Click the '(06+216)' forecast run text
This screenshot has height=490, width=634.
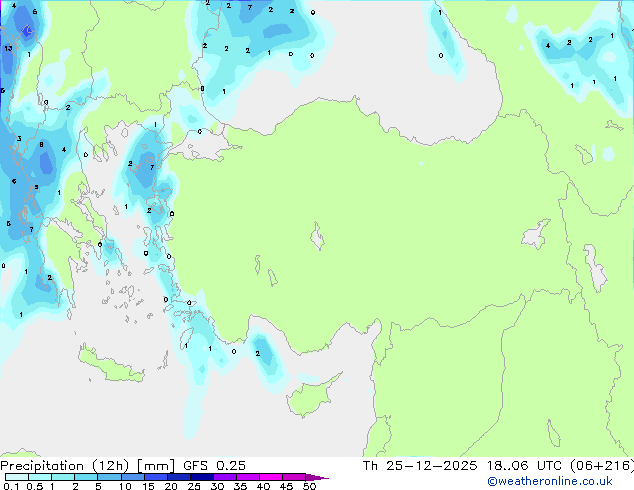click(602, 465)
